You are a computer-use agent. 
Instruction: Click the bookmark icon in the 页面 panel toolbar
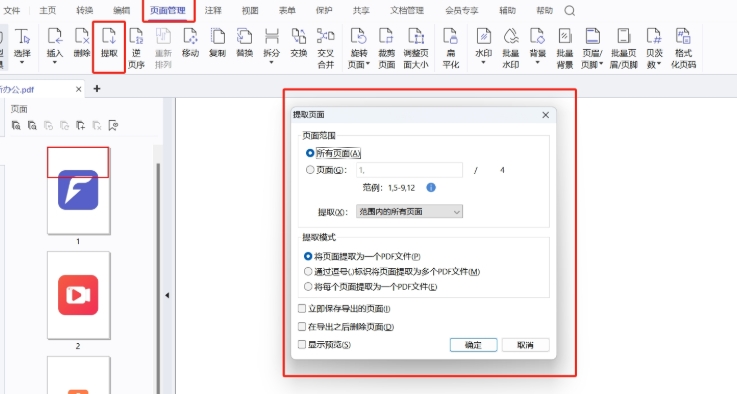point(113,126)
